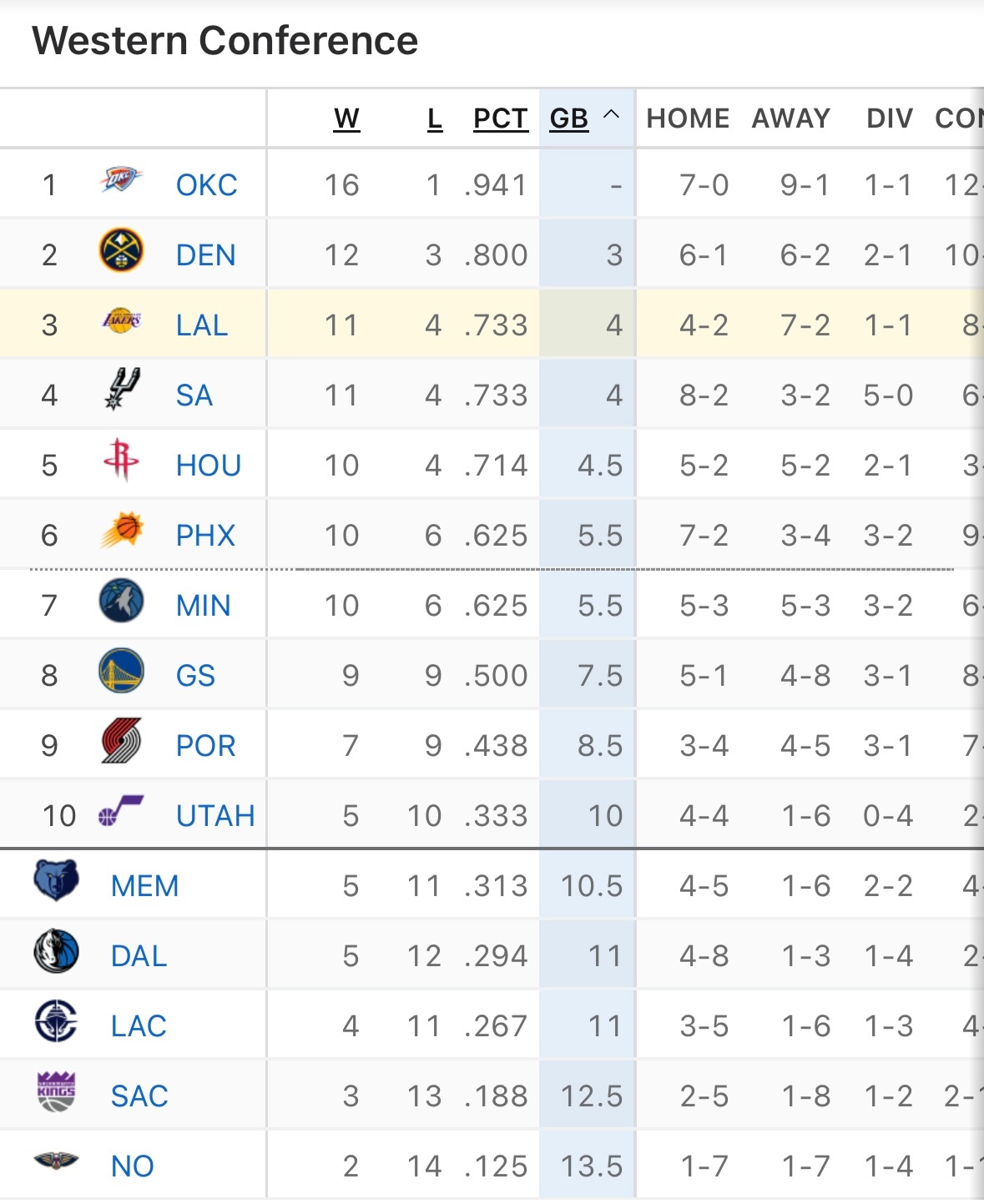
Task: Click the Trail Blazers logo
Action: click(x=121, y=742)
